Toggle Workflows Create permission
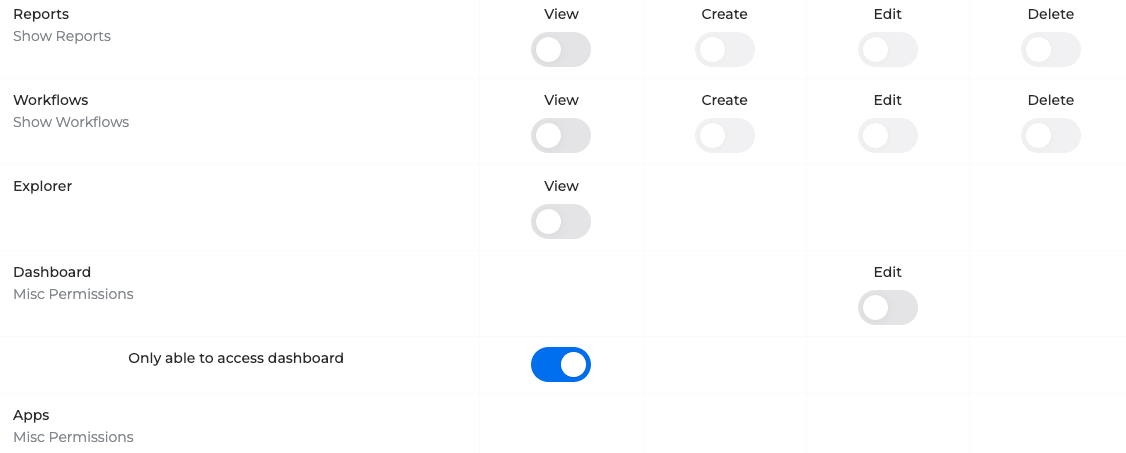Image resolution: width=1126 pixels, height=453 pixels. click(x=724, y=136)
